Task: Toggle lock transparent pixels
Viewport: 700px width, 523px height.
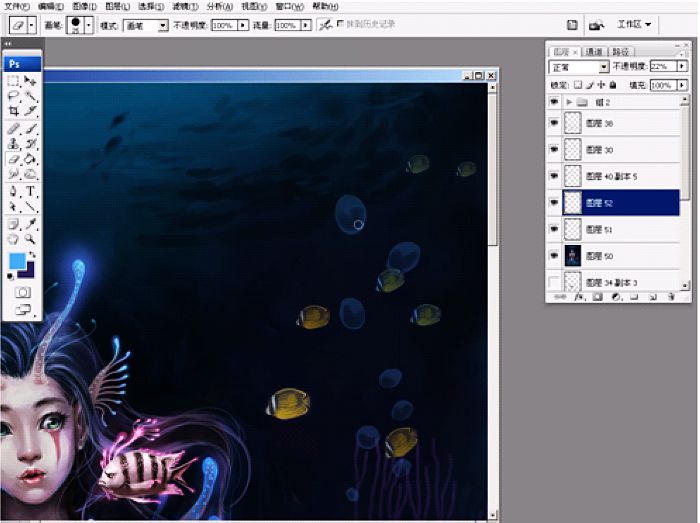Action: [578, 85]
